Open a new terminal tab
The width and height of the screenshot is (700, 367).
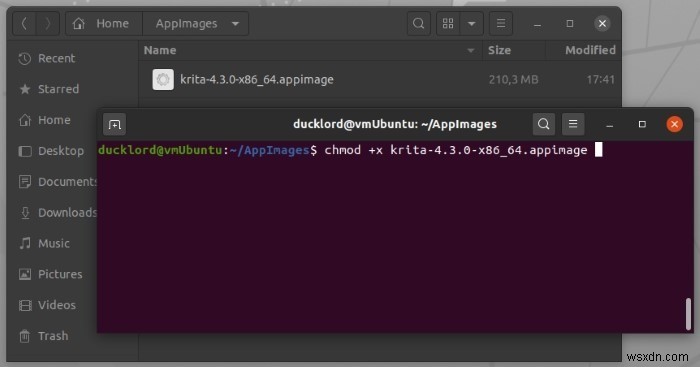(x=114, y=124)
